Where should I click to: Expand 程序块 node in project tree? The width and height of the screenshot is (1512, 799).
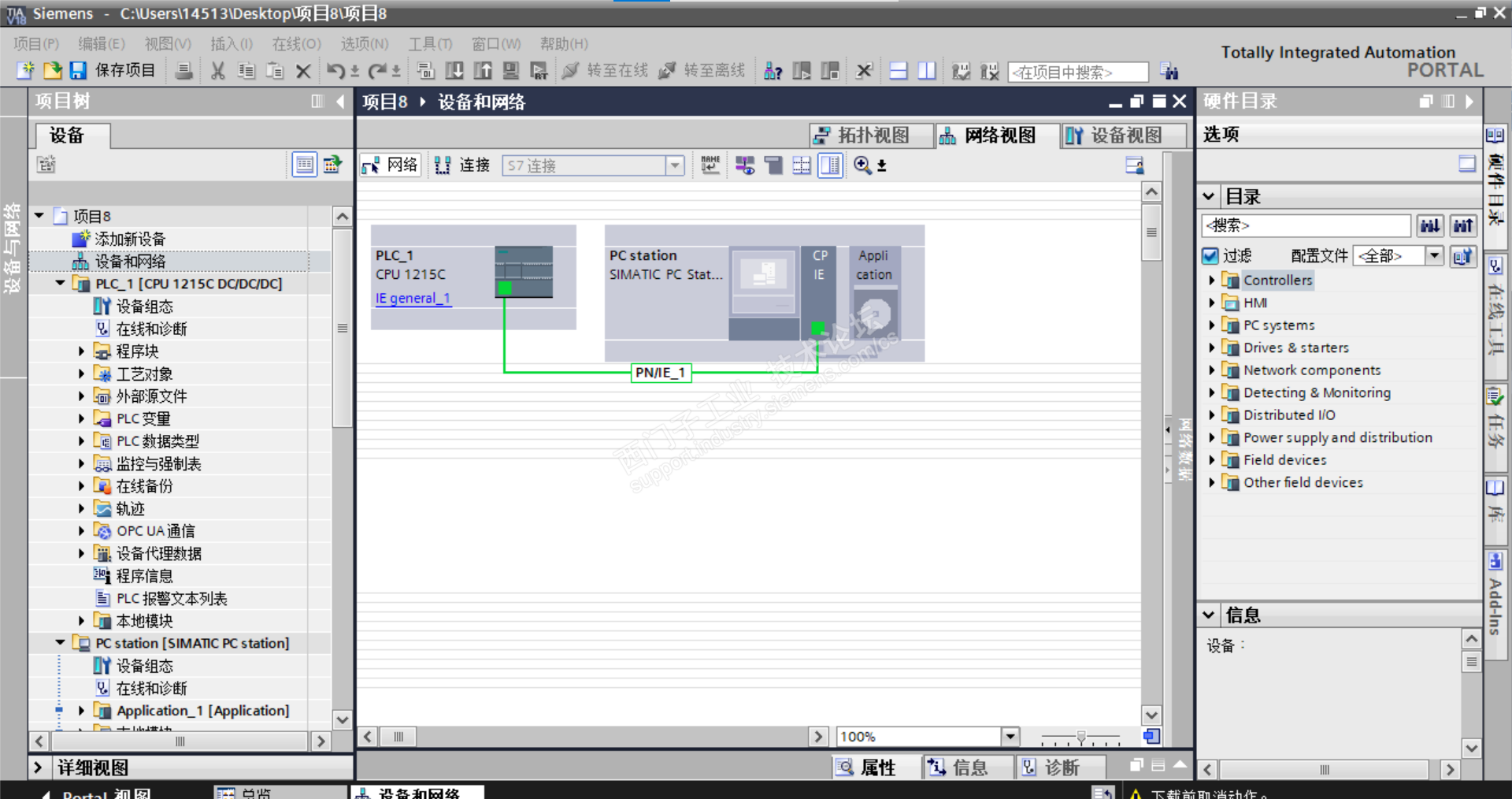[x=81, y=351]
